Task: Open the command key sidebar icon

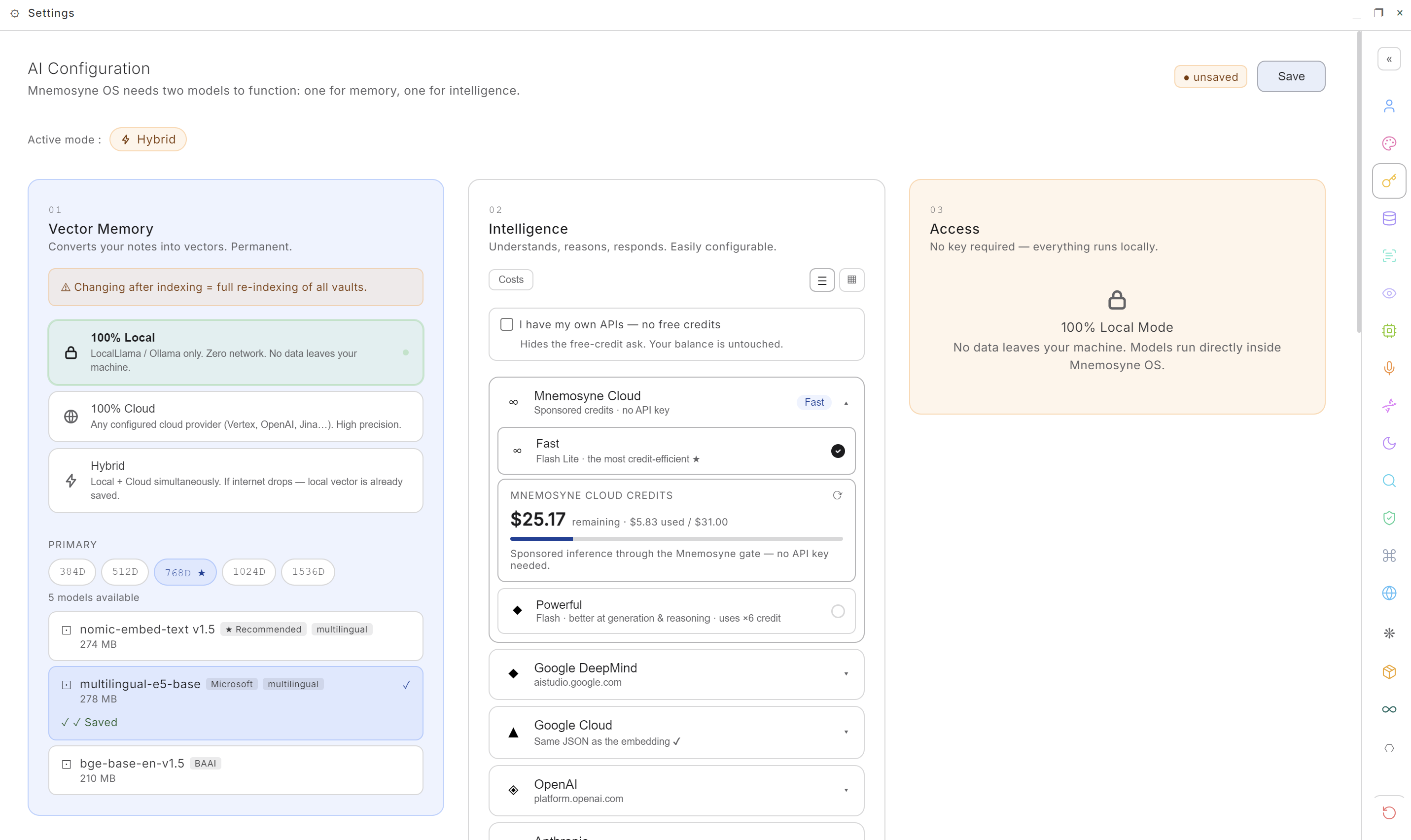Action: tap(1389, 555)
